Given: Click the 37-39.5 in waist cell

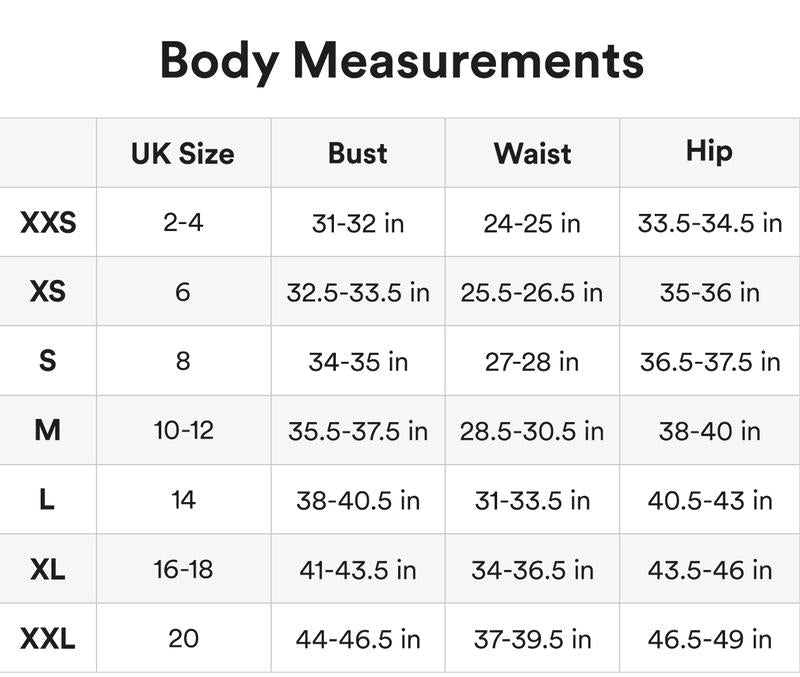Looking at the screenshot, I should [x=532, y=638].
